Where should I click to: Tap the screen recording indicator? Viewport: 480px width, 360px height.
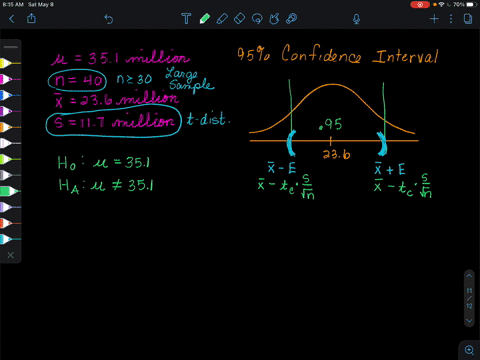point(420,5)
